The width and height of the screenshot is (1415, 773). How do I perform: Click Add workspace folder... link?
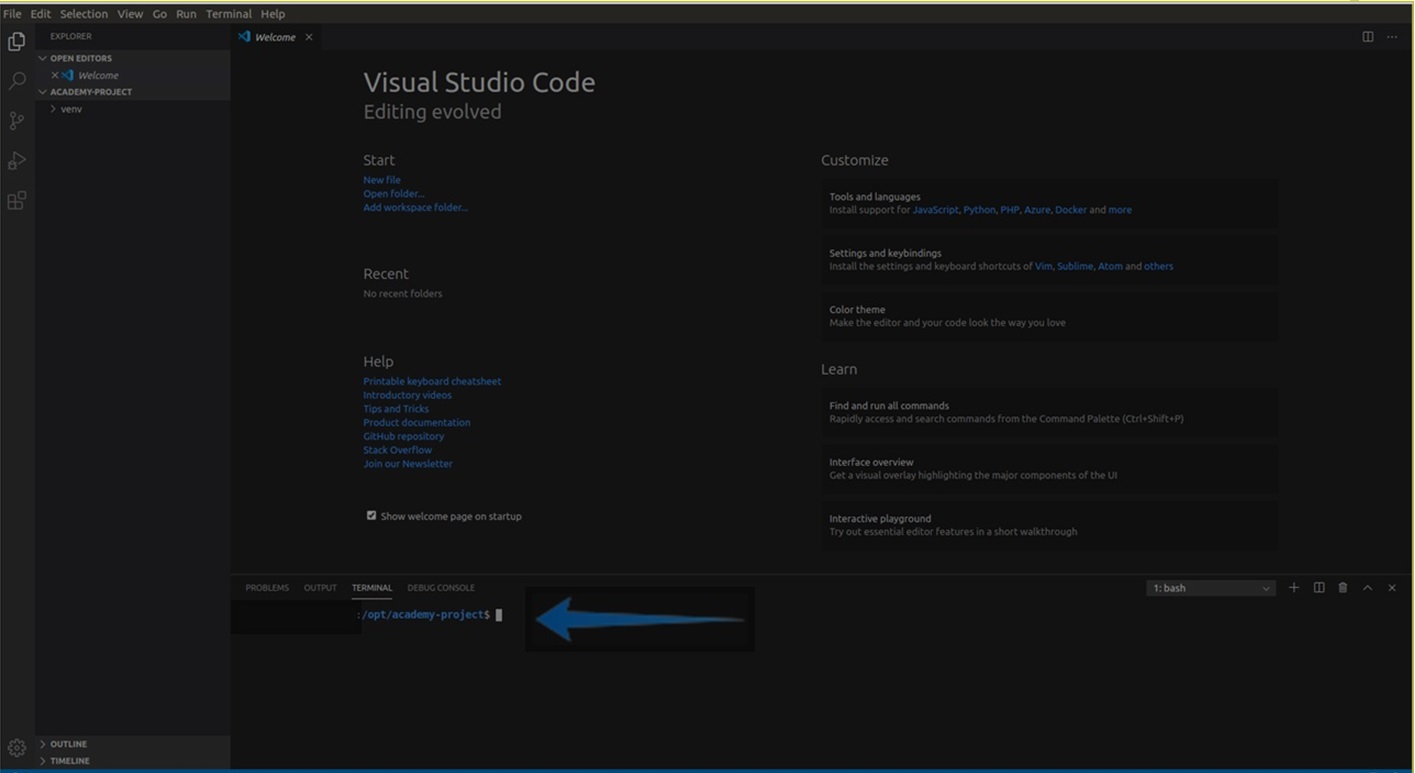(416, 208)
